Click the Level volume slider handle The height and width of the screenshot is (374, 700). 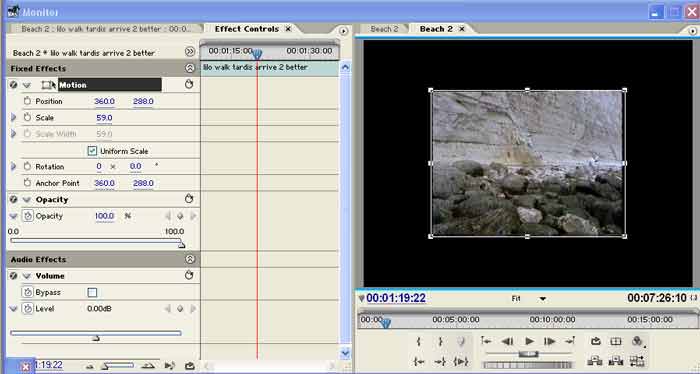pyautogui.click(x=96, y=339)
